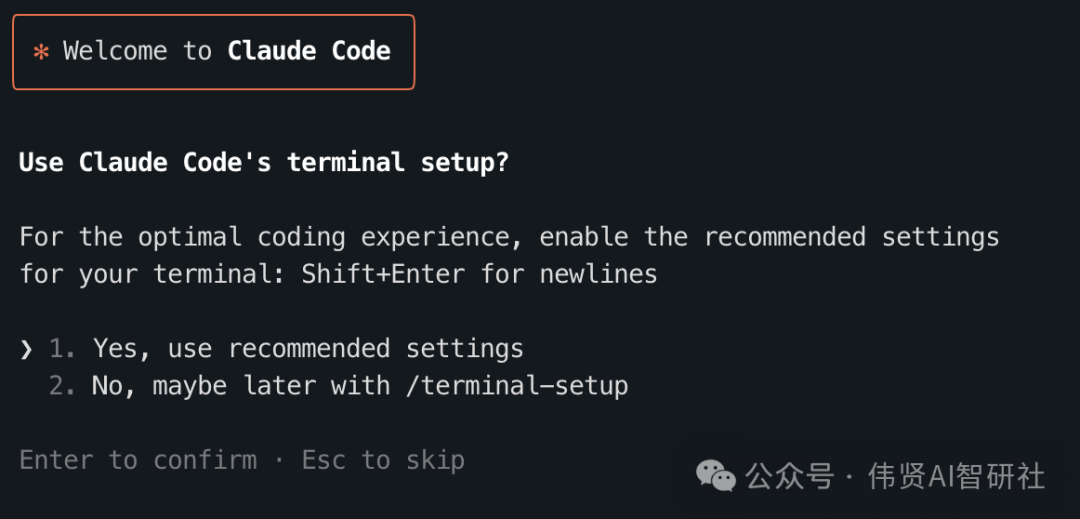This screenshot has height=519, width=1080.
Task: Click the selection arrow pointer before option 1
Action: (x=26, y=349)
